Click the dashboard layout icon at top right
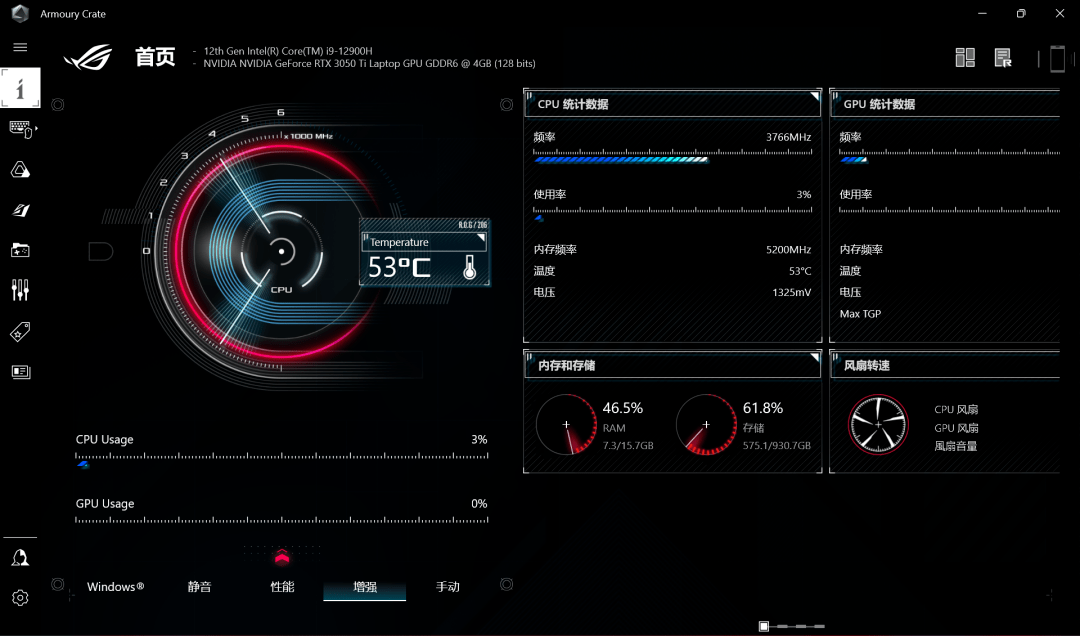Screen dimensions: 1080x636 (965, 58)
